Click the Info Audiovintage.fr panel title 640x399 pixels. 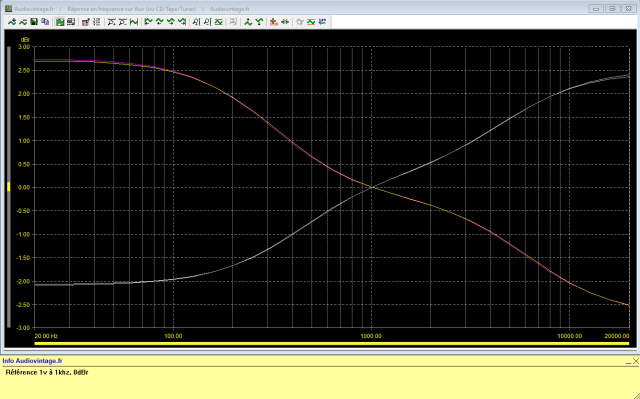(x=32, y=361)
